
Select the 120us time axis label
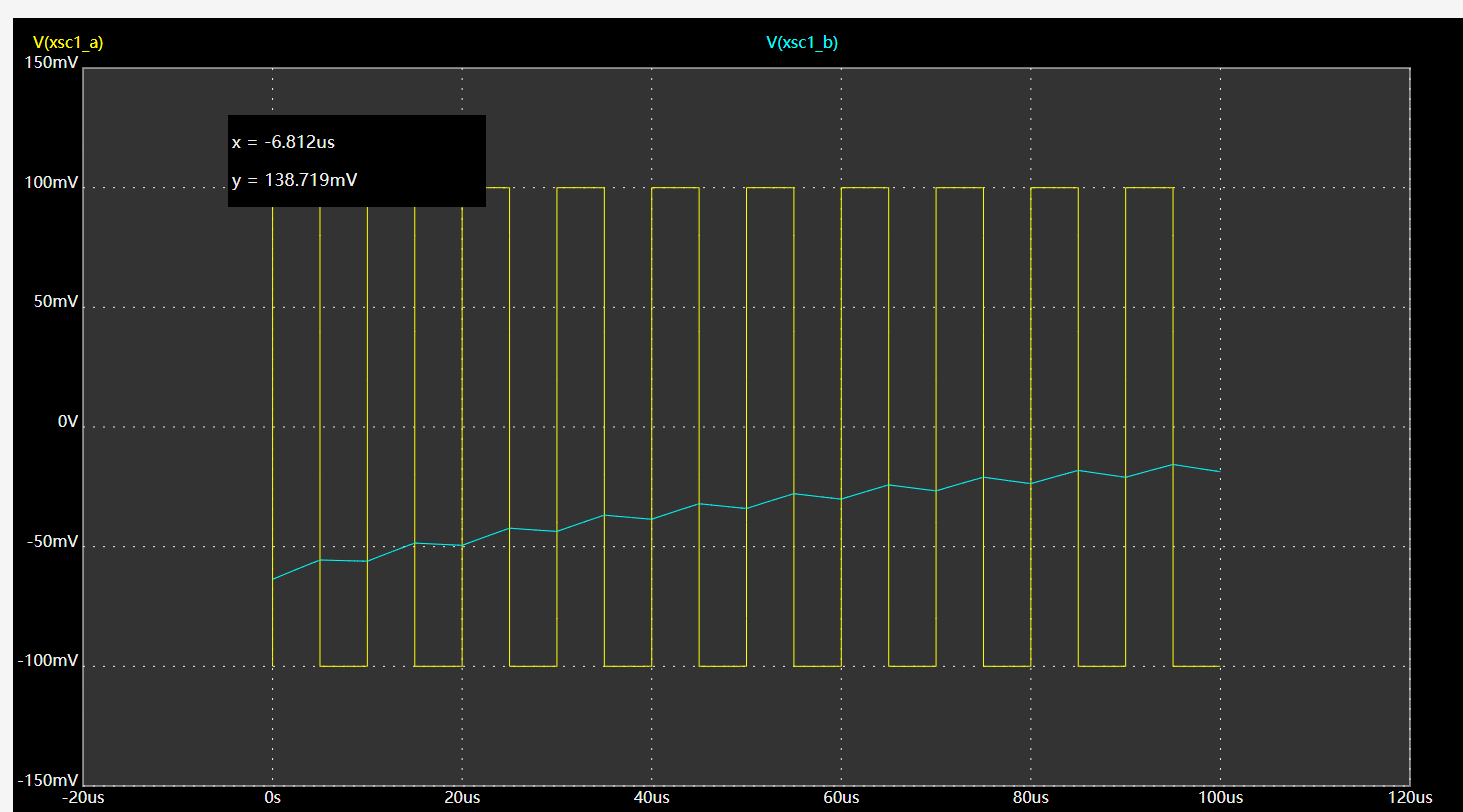point(1410,798)
